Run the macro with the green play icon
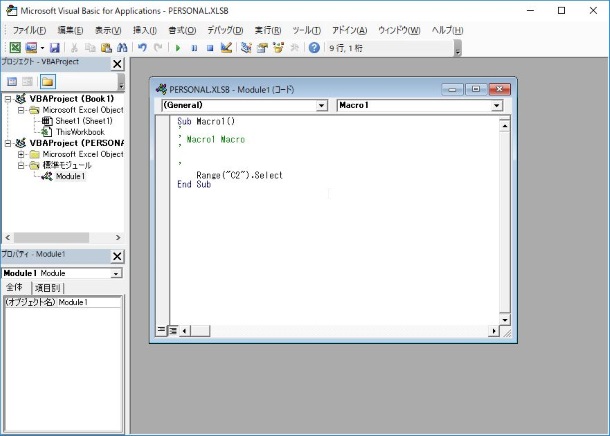610x436 pixels. click(x=178, y=48)
